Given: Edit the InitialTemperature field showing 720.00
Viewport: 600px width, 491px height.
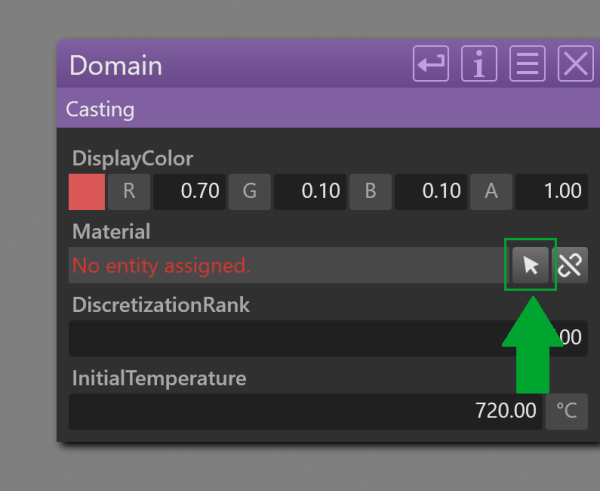Looking at the screenshot, I should pyautogui.click(x=306, y=411).
